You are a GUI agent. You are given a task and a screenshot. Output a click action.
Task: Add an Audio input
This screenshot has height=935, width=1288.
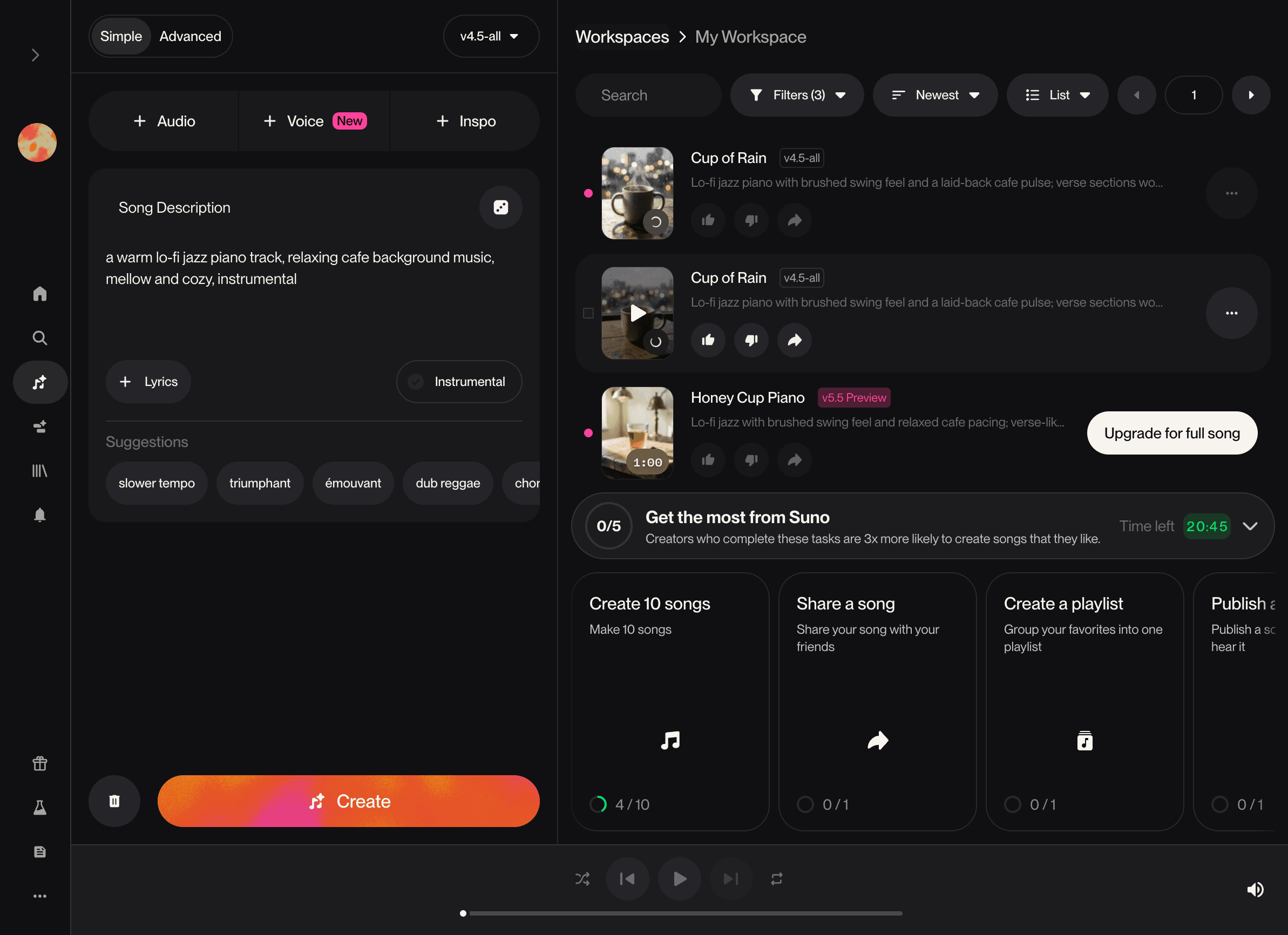coord(164,121)
